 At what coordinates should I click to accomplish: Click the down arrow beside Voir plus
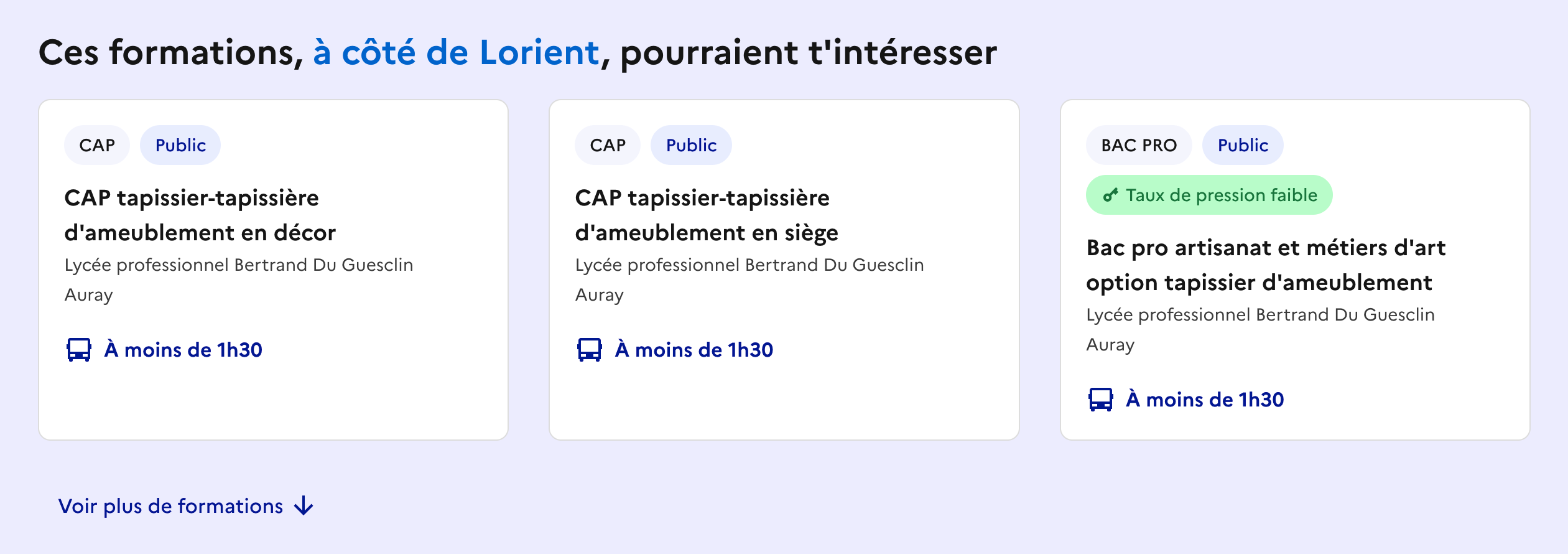pyautogui.click(x=304, y=506)
